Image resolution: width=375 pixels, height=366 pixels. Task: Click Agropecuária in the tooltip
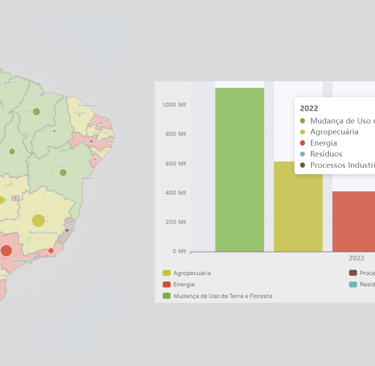click(x=334, y=132)
